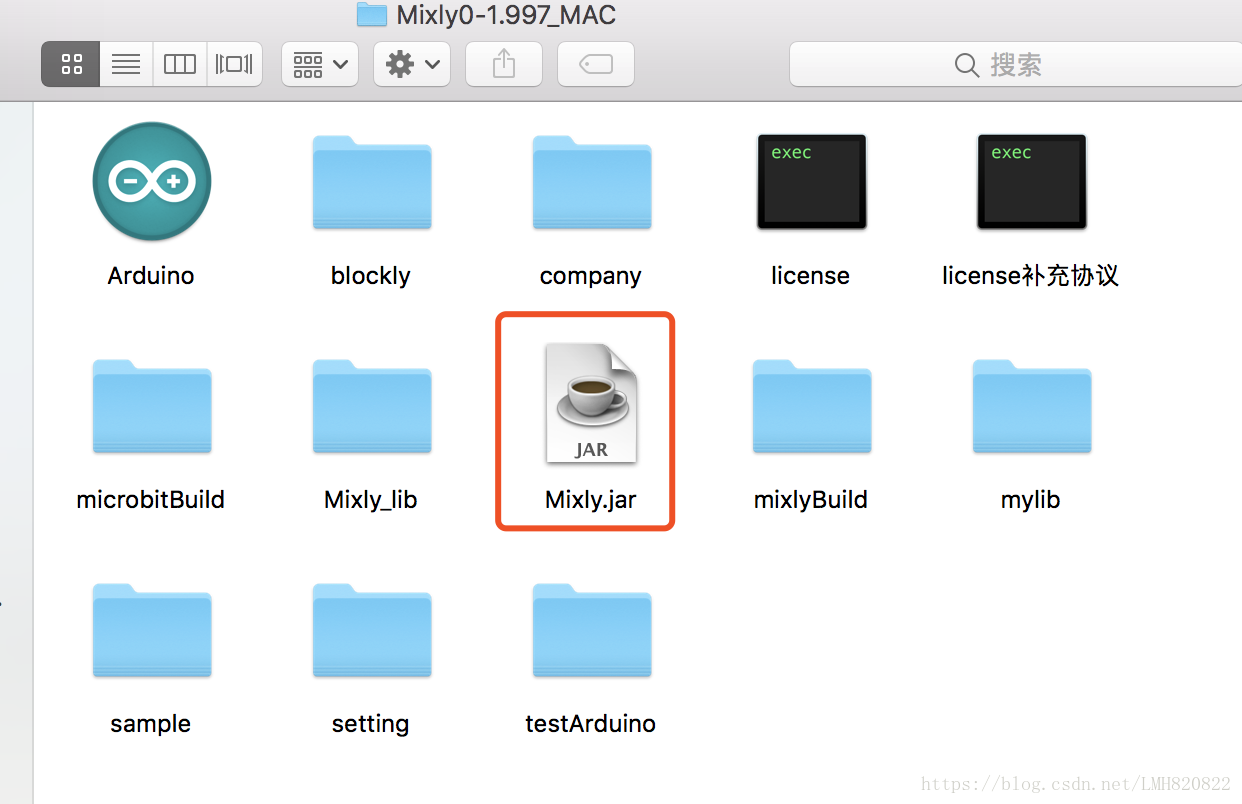Click the "Arduino" file name label
1242x804 pixels.
click(151, 276)
